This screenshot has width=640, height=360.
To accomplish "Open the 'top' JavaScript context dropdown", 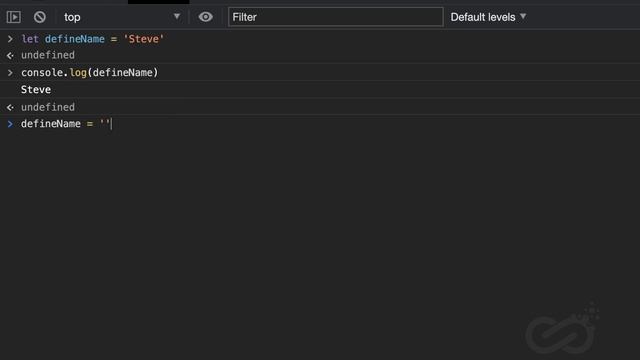I will [x=122, y=17].
